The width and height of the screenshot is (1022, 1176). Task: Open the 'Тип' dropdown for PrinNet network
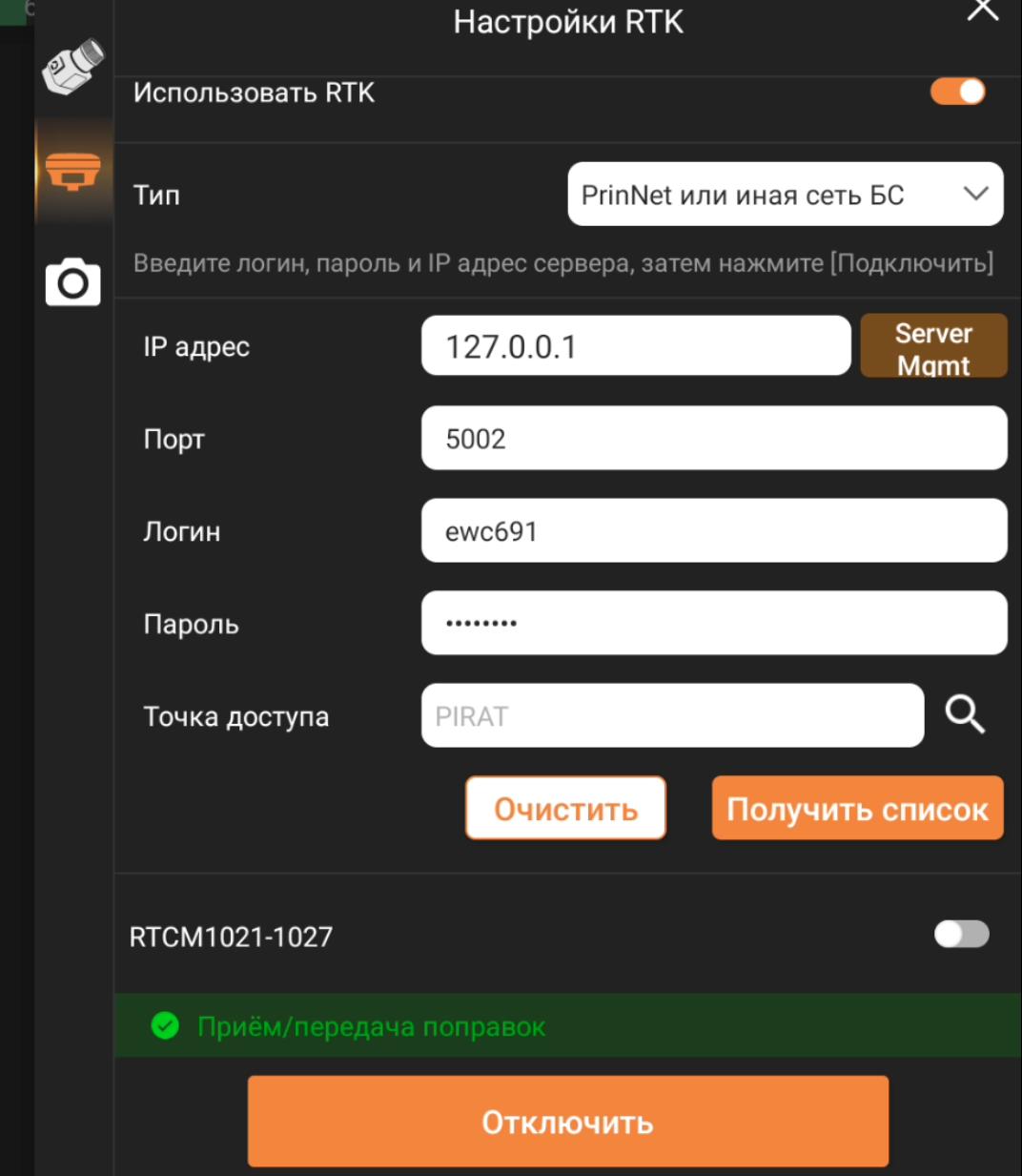786,195
